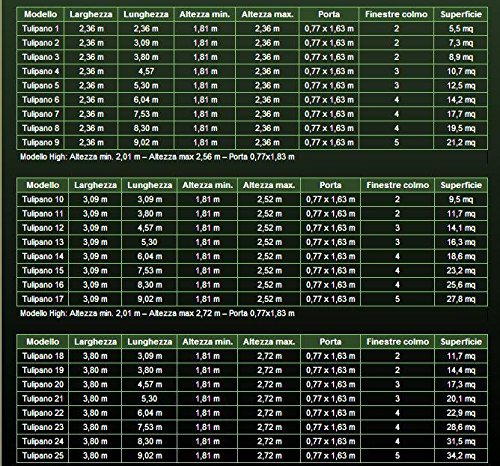Select the Modello High note mentioning 2,72 m
Viewport: 500px width, 466px height.
(x=157, y=313)
